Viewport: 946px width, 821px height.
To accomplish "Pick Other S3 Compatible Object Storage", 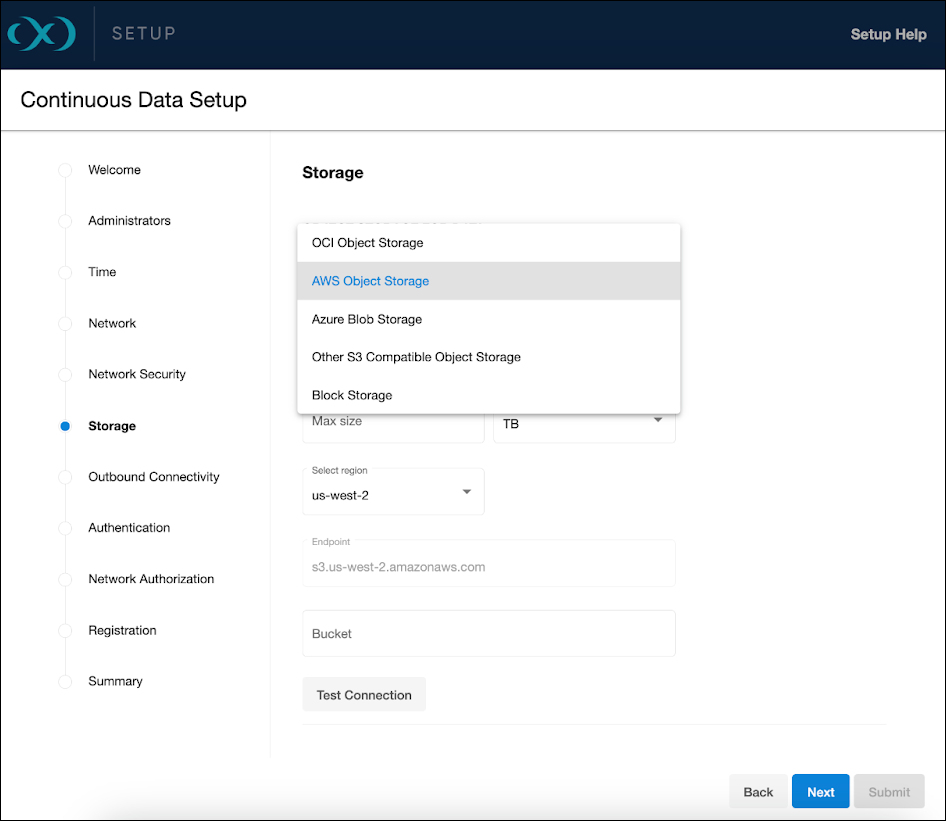I will (x=420, y=356).
